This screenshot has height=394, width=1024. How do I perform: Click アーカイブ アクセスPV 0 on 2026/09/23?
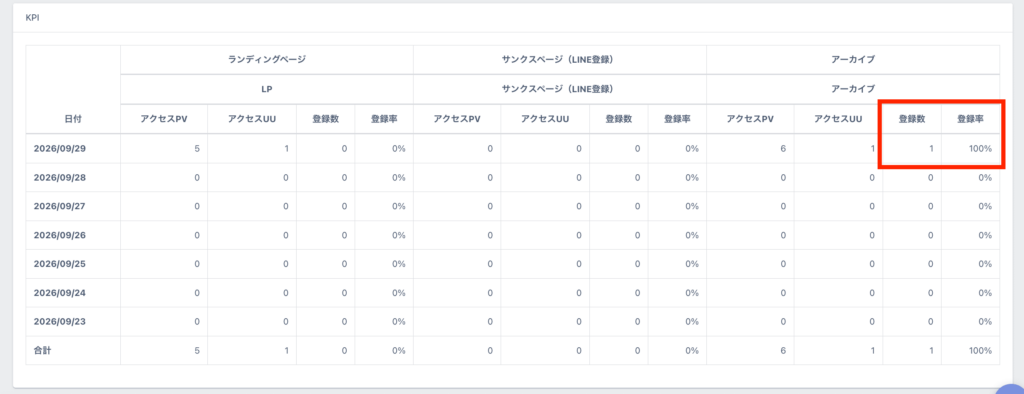click(783, 321)
